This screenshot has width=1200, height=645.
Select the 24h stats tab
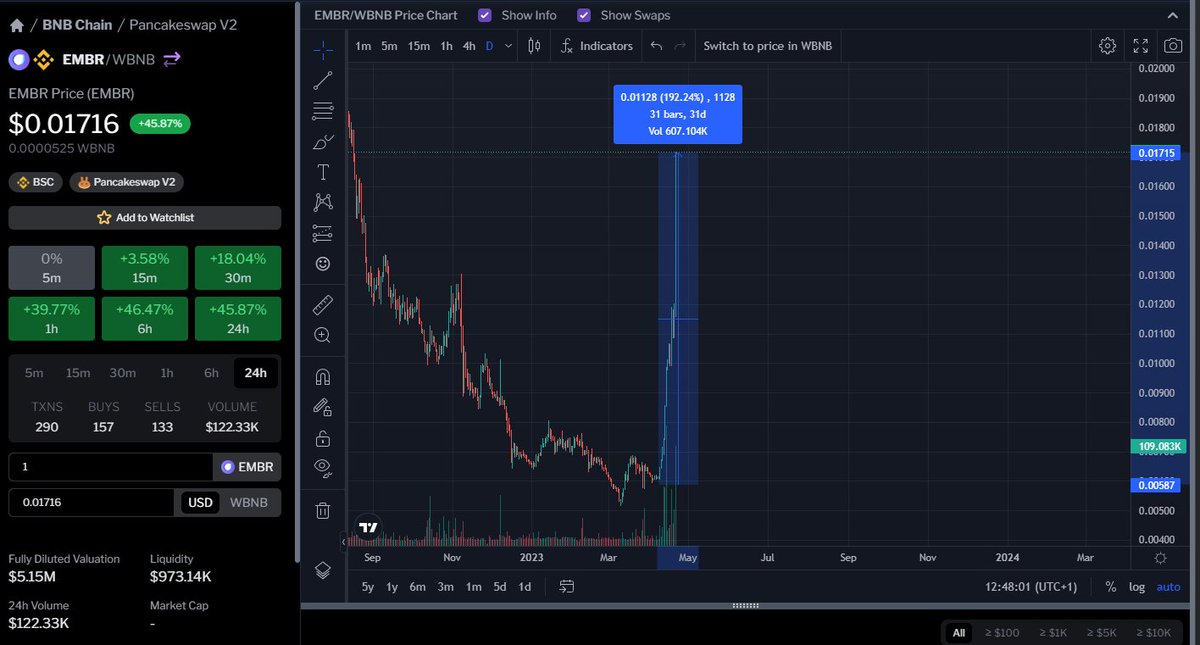tap(256, 373)
